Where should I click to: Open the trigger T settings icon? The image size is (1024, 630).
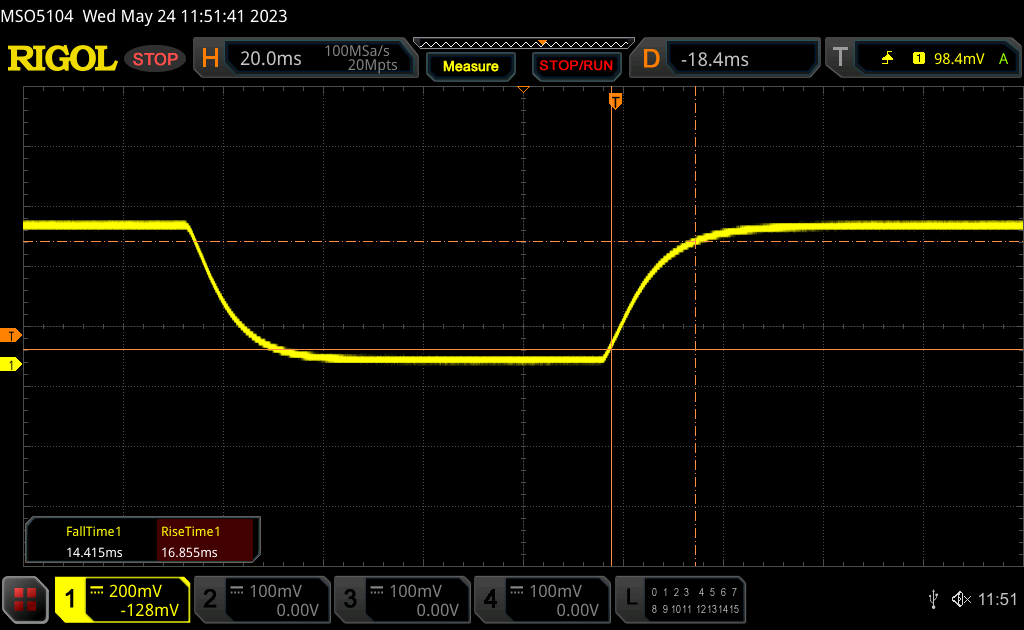[x=840, y=57]
